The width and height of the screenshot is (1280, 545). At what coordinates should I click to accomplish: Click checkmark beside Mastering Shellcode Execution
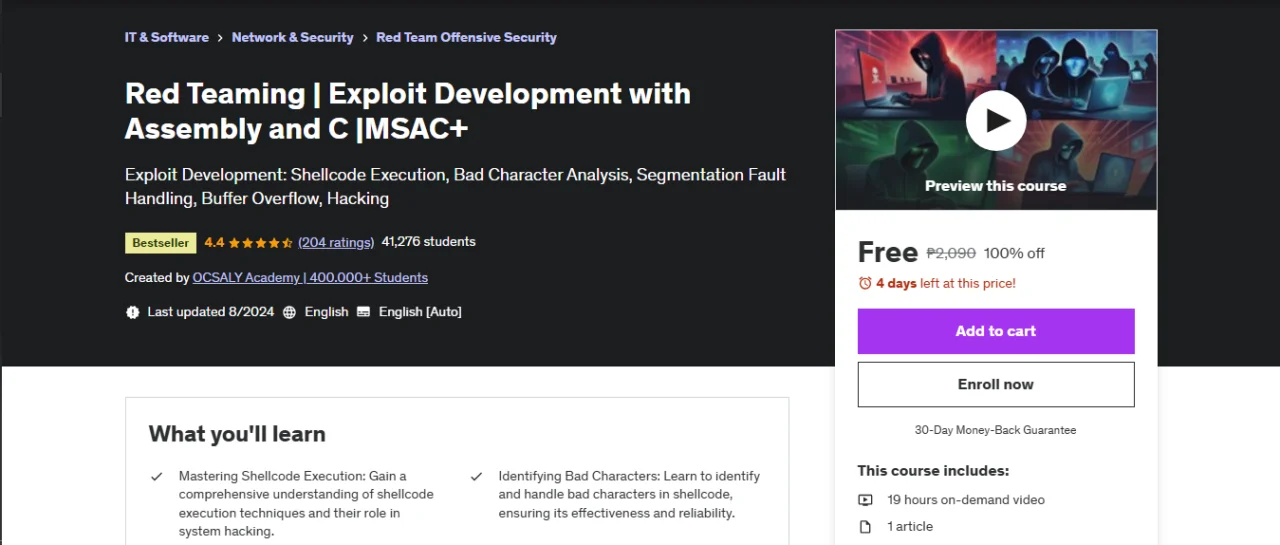click(x=157, y=477)
